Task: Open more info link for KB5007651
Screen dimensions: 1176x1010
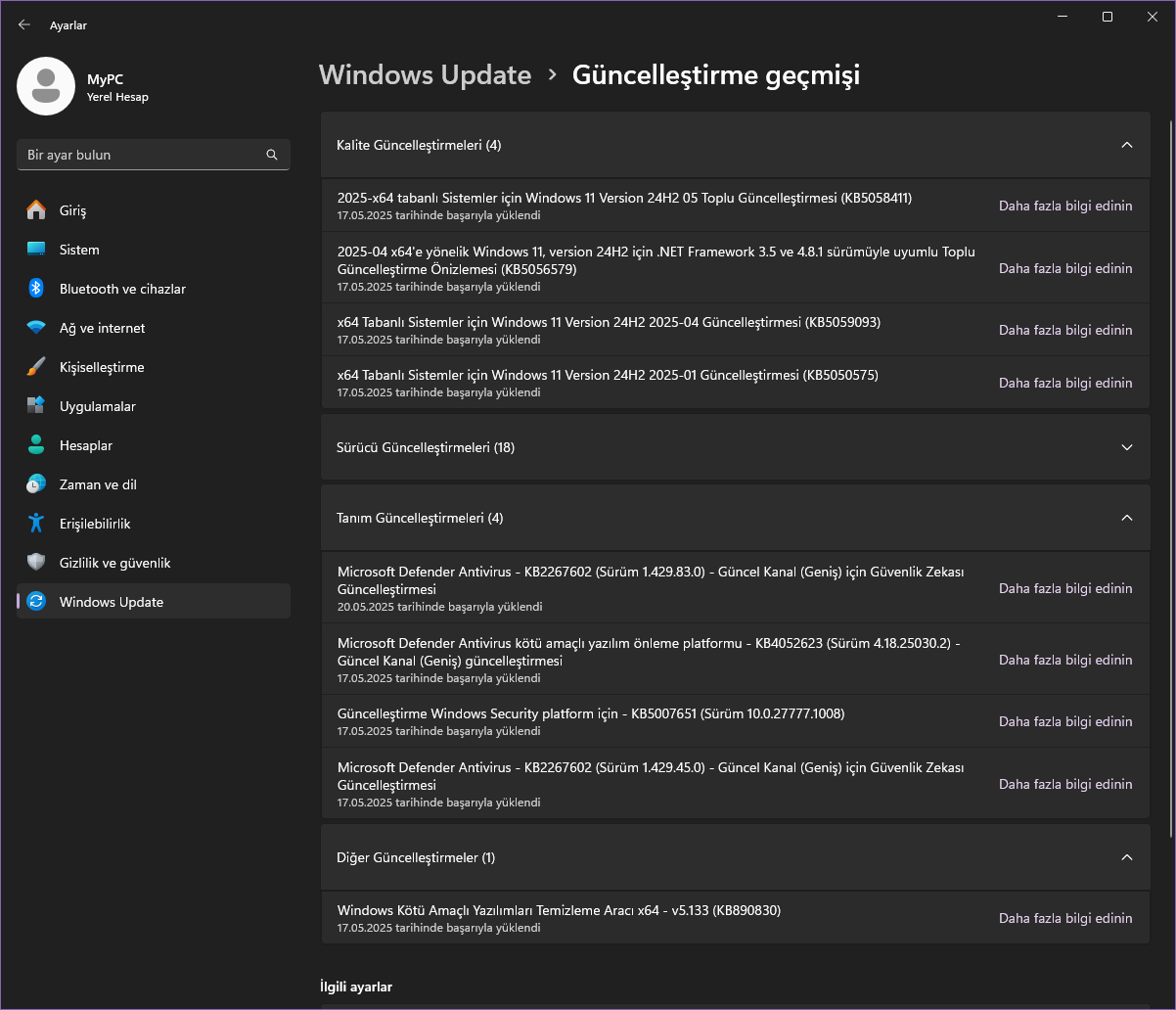Action: [1065, 721]
